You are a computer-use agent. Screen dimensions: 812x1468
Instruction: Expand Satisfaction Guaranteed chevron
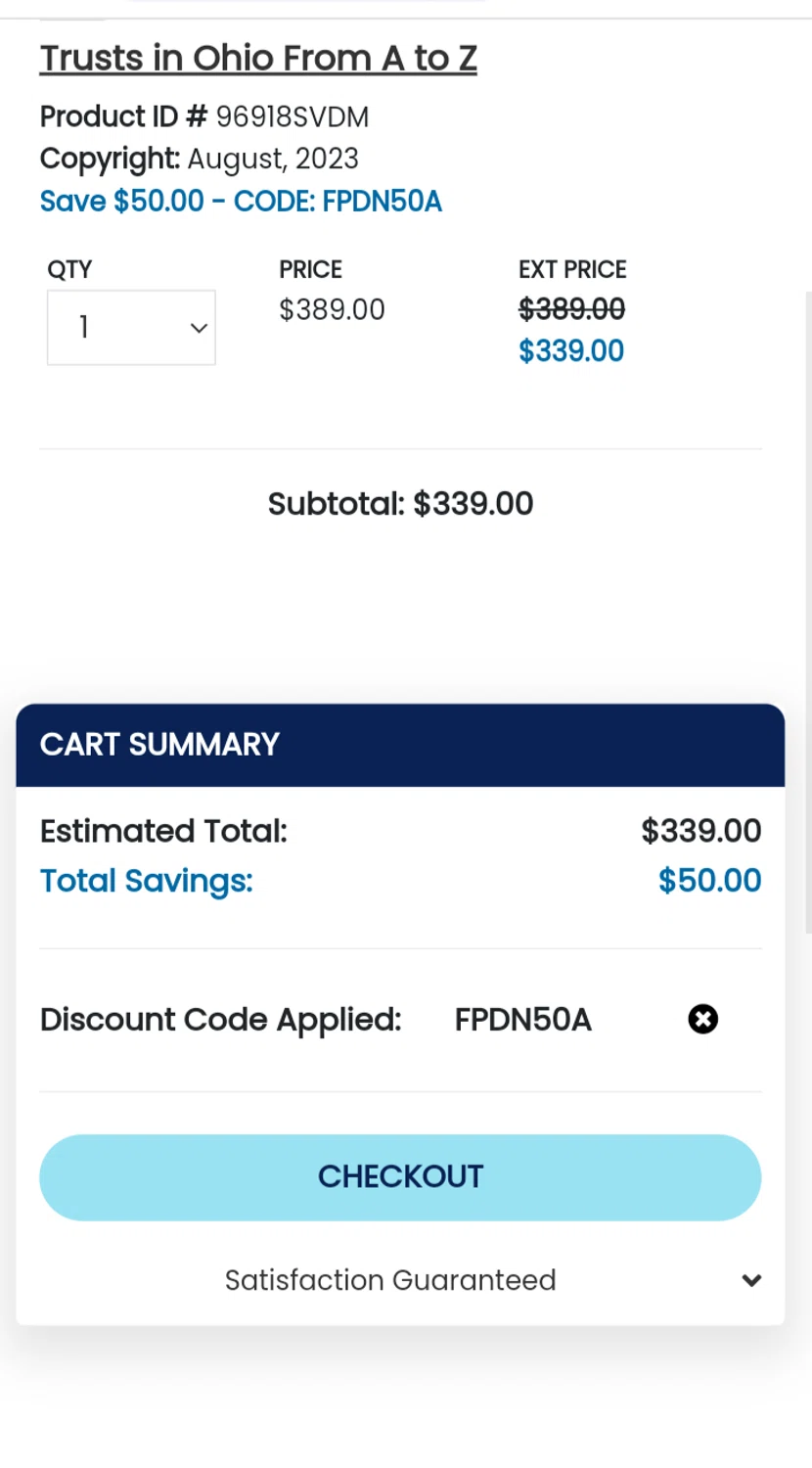pyautogui.click(x=751, y=1280)
